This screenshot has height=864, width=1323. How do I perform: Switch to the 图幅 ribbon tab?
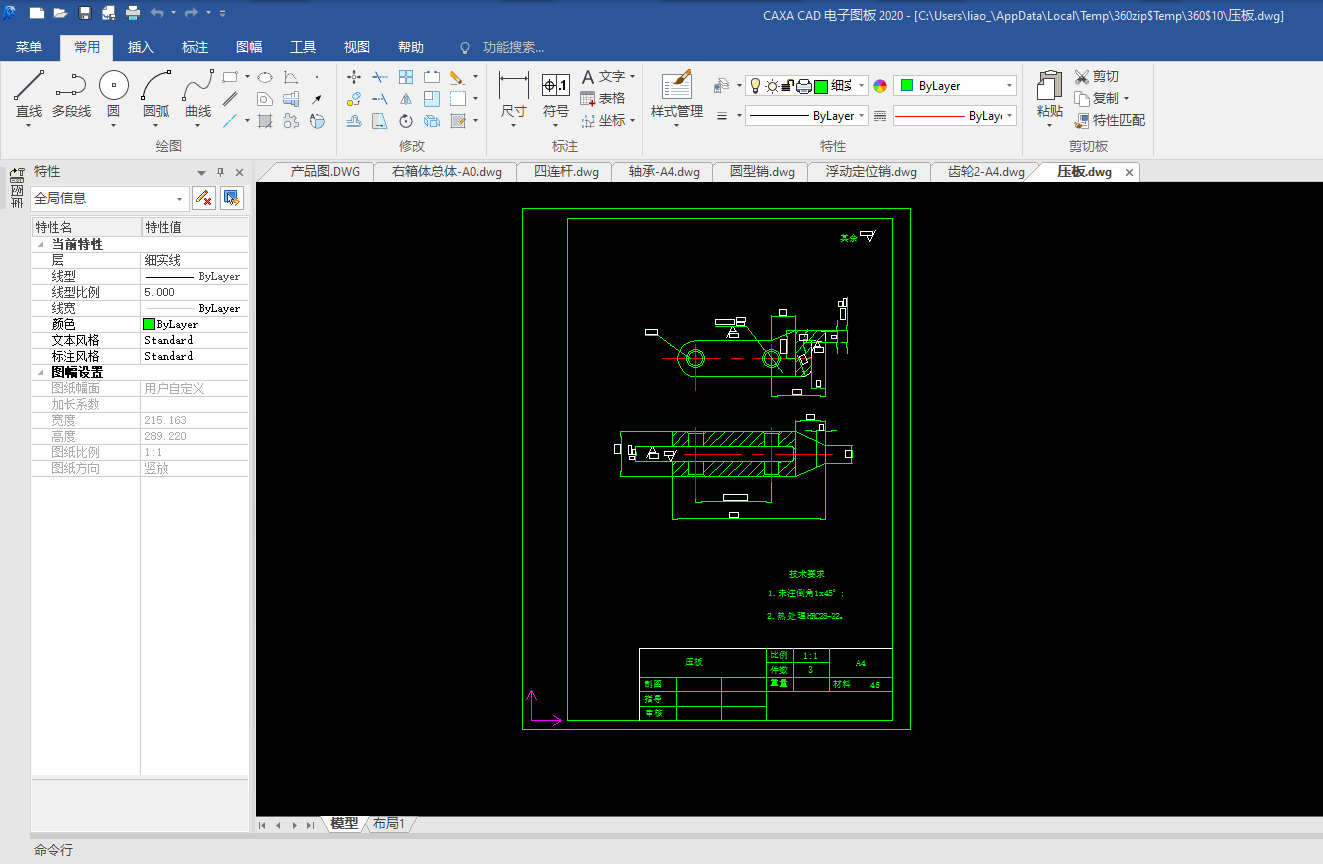click(249, 47)
